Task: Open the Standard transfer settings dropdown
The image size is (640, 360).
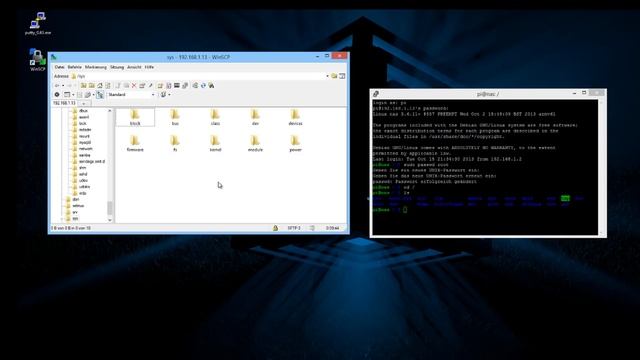Action: 131,95
